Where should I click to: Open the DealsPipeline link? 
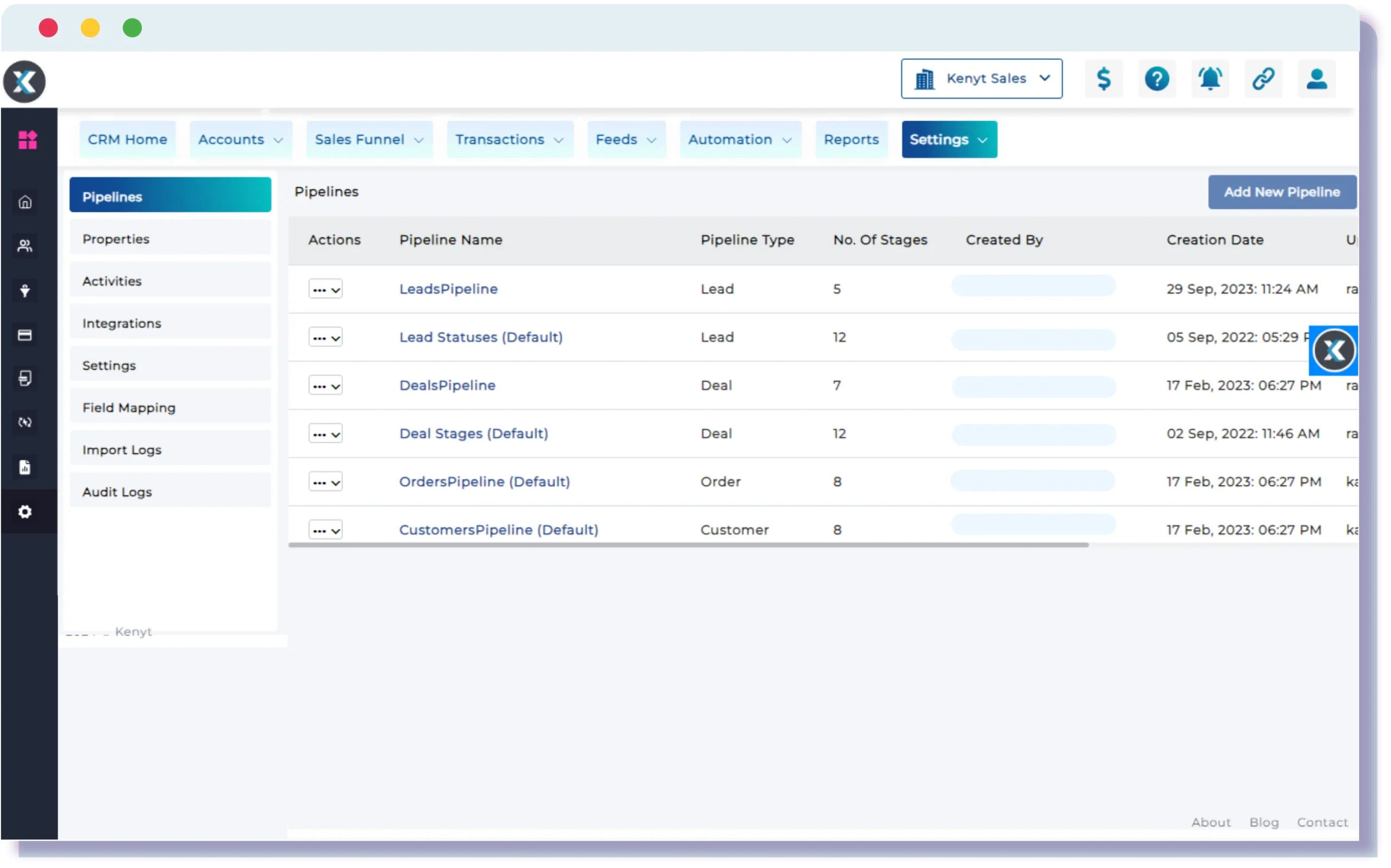[447, 385]
